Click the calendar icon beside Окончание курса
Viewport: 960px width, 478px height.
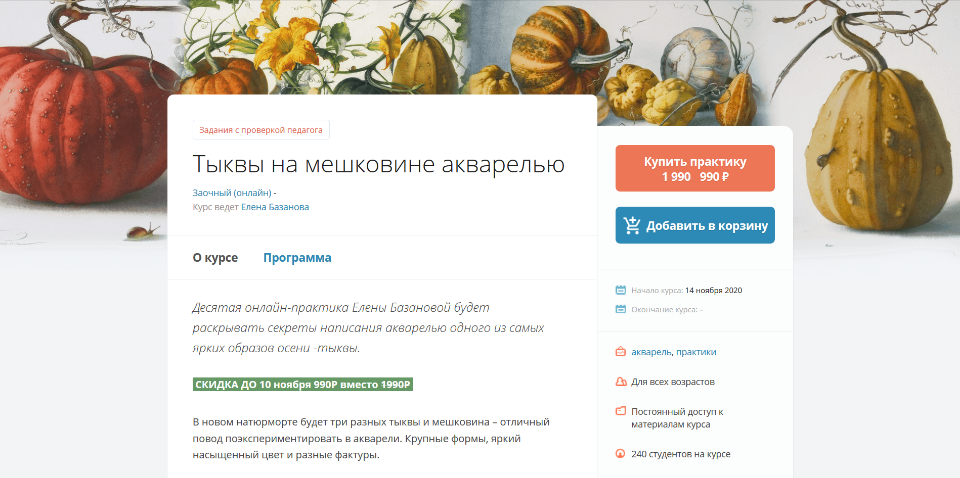620,309
